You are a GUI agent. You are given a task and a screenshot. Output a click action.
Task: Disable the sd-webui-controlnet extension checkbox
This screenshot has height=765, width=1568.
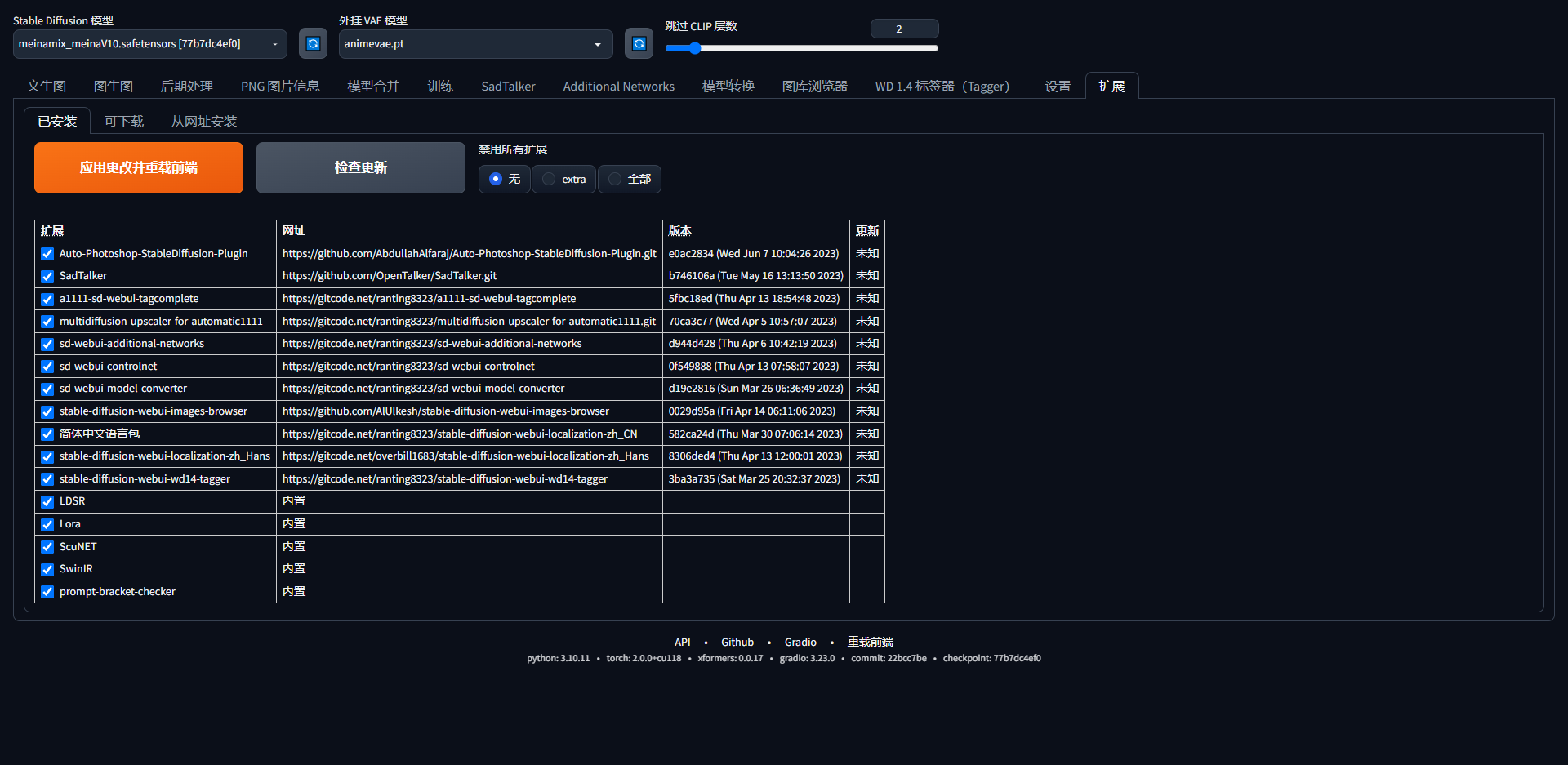click(x=47, y=367)
